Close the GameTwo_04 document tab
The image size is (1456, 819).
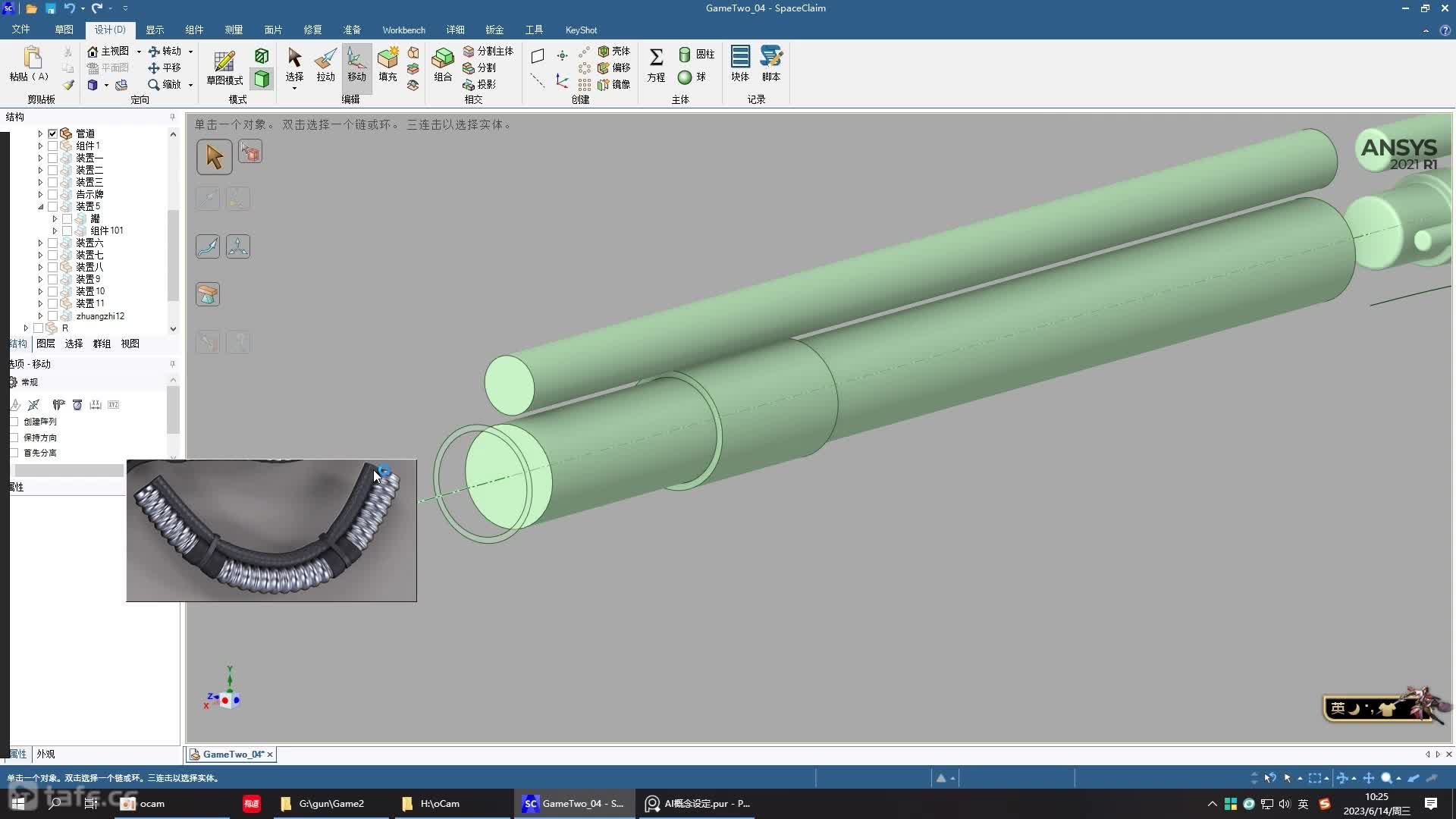pos(269,755)
